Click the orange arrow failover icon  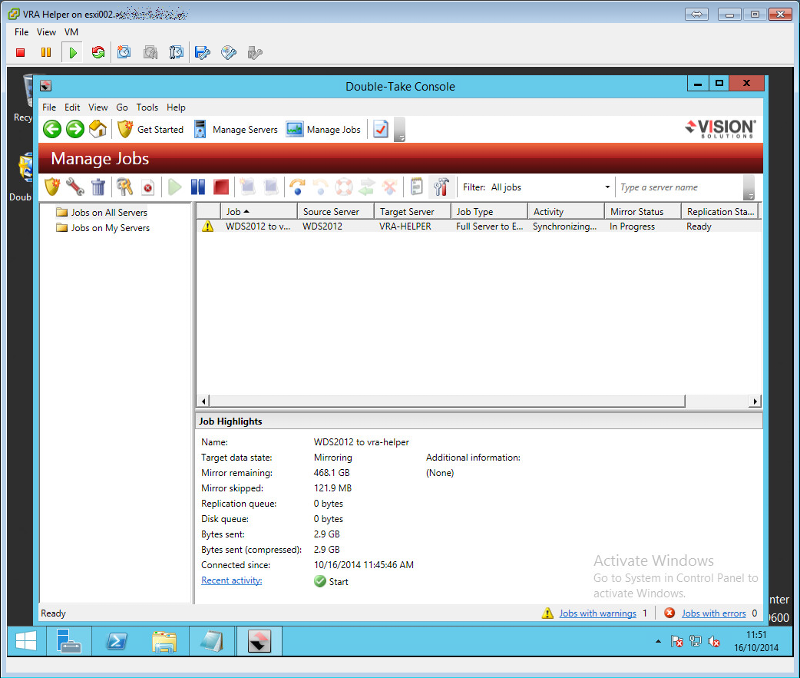click(297, 187)
